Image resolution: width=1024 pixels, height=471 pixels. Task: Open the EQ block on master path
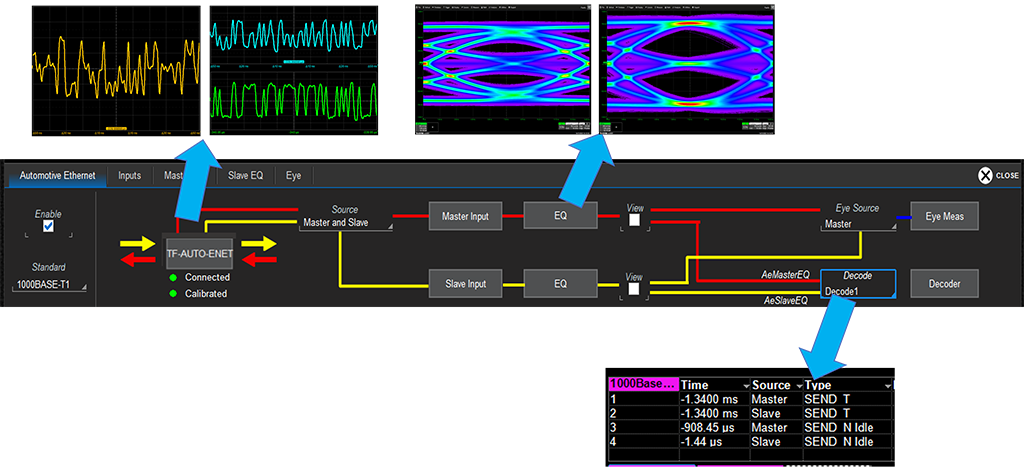(x=560, y=215)
